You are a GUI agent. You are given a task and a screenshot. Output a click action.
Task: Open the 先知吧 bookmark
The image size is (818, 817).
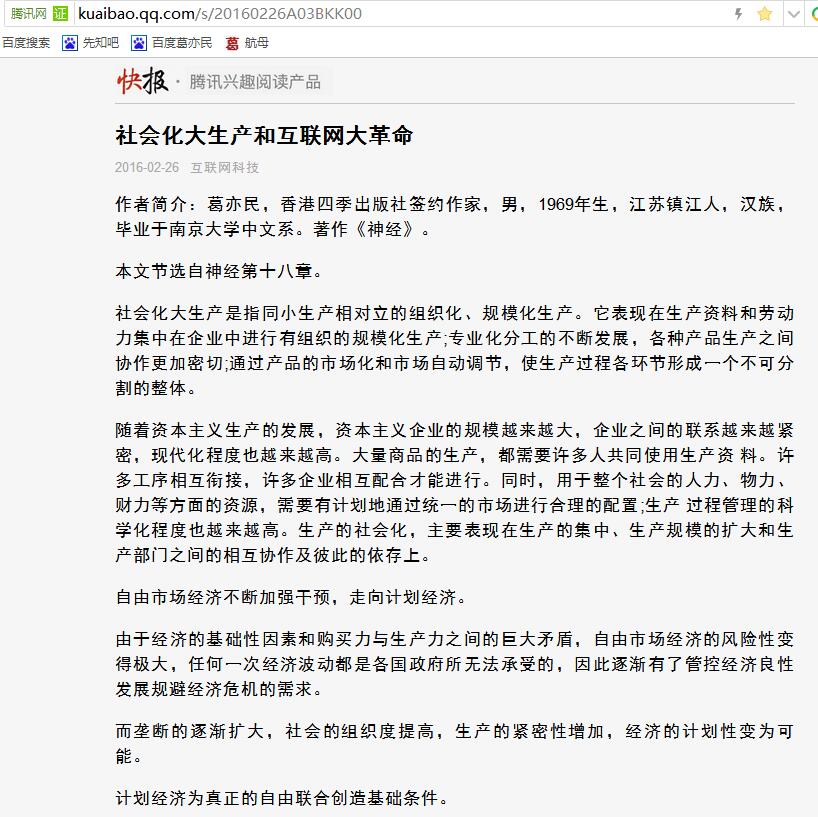click(x=100, y=43)
